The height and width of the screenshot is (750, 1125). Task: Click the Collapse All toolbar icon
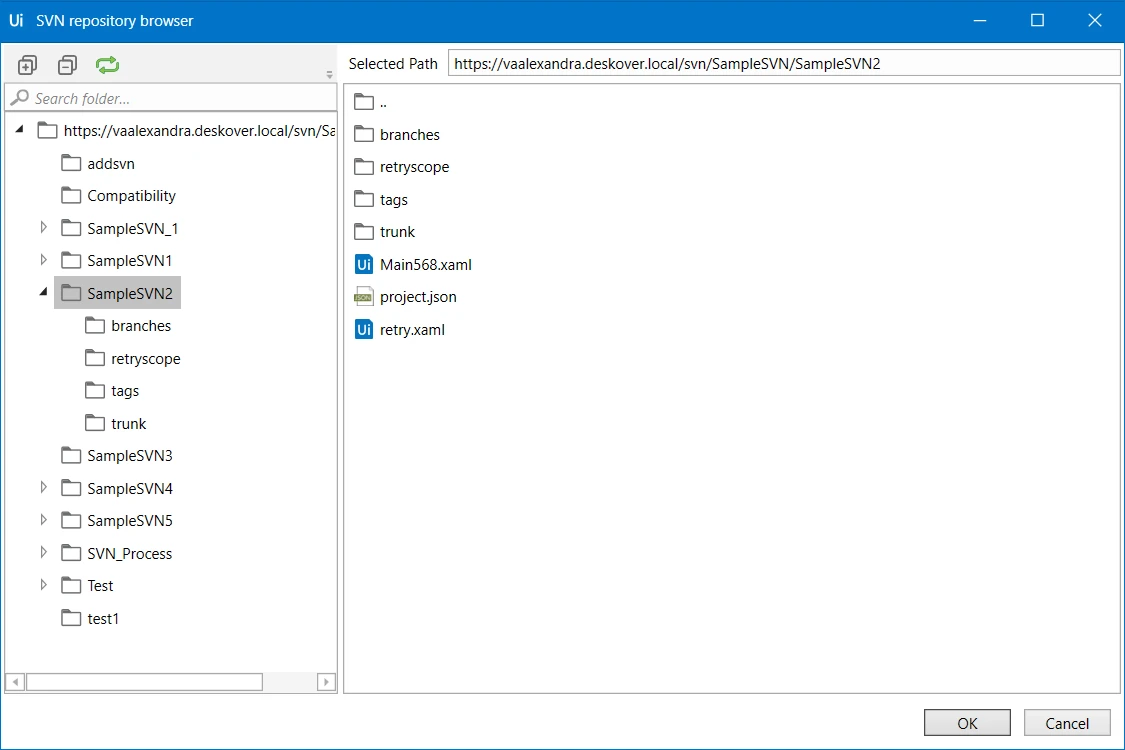coord(67,65)
